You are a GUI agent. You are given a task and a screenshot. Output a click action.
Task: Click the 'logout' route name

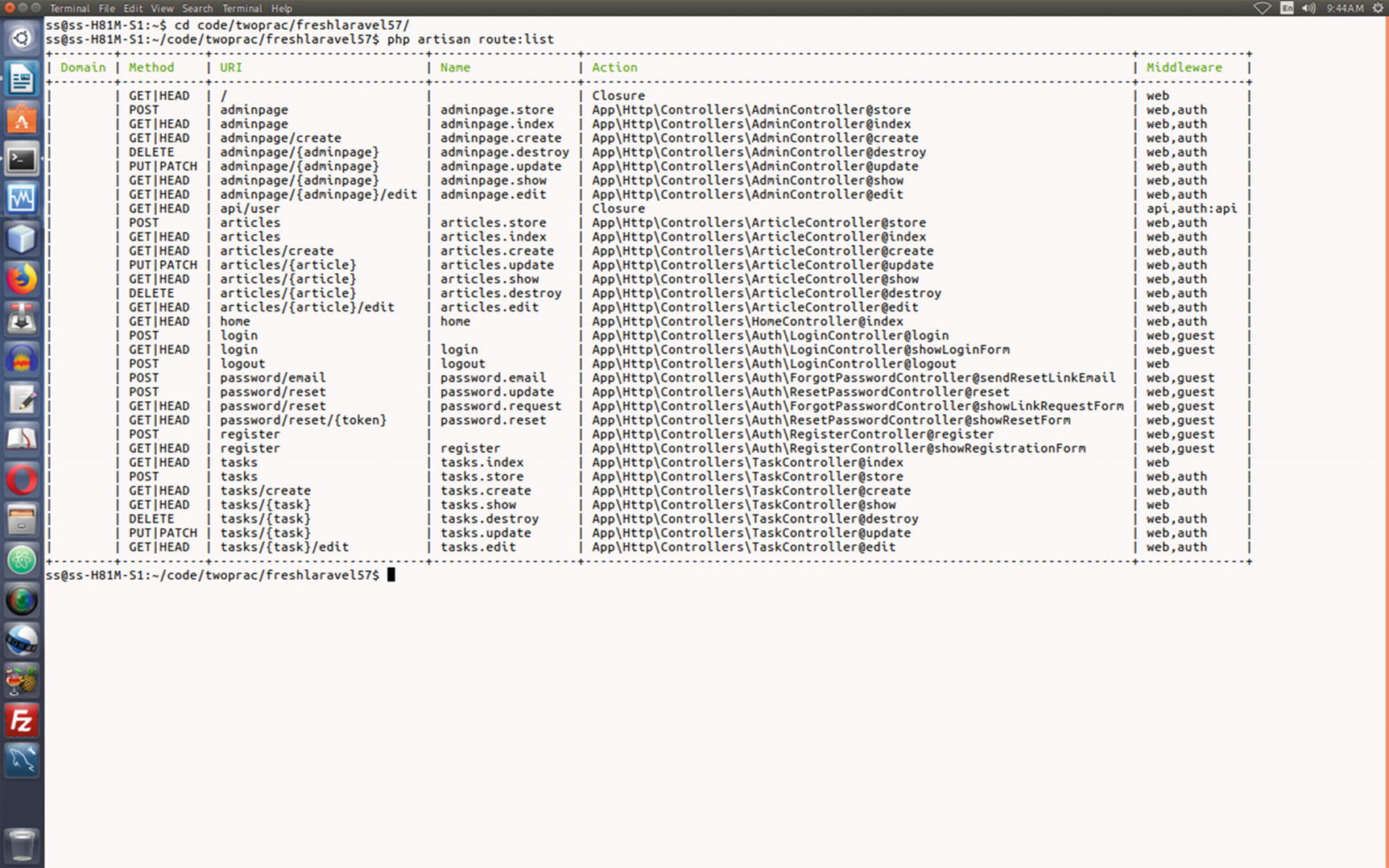463,364
